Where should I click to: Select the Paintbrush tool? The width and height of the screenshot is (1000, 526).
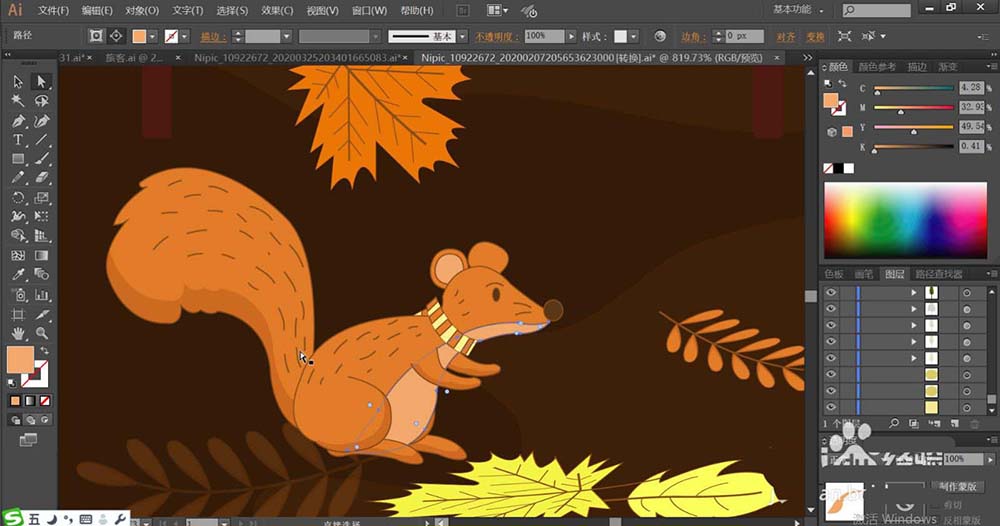41,159
